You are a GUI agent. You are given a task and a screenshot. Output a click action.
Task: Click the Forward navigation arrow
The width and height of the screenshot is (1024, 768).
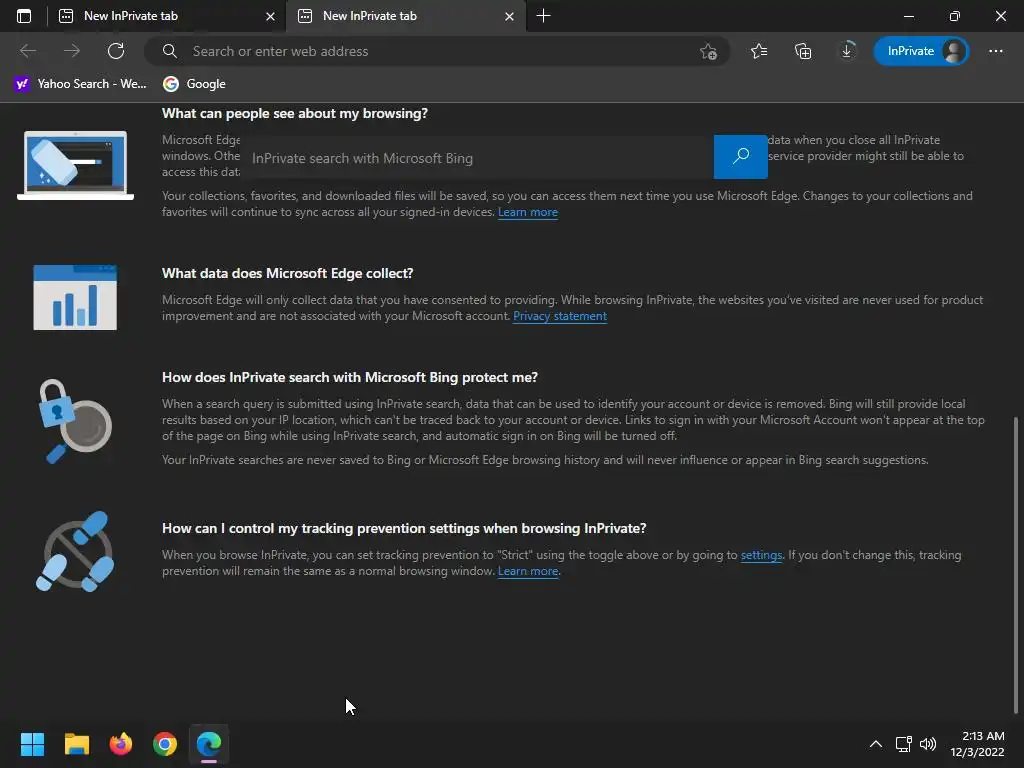72,51
